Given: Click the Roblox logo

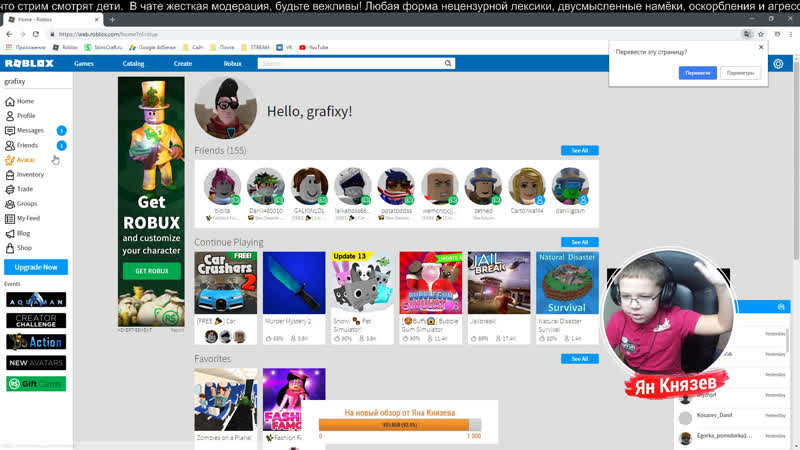Looking at the screenshot, I should (29, 63).
